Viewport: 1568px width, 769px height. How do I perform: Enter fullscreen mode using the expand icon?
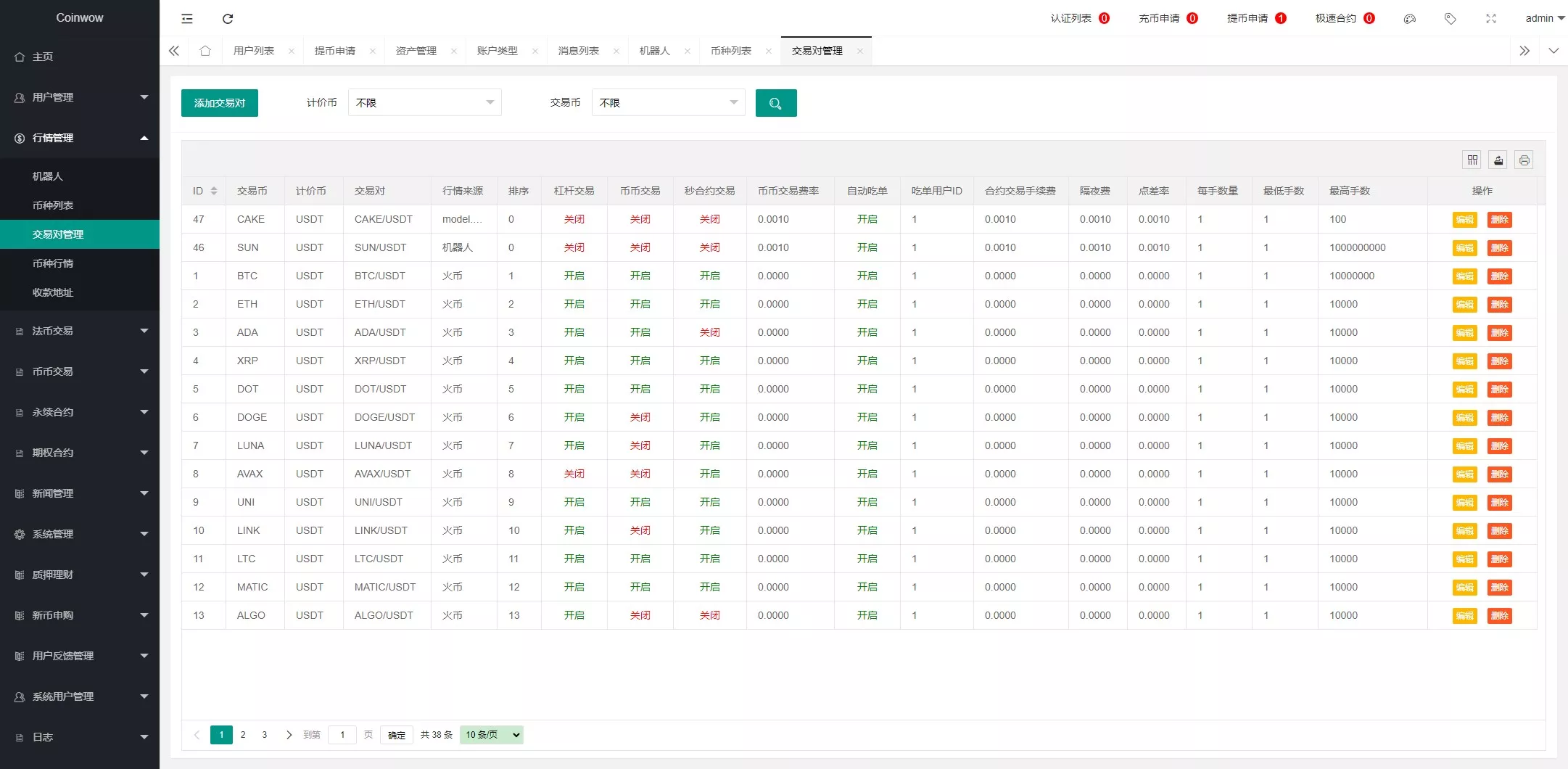tap(1490, 19)
